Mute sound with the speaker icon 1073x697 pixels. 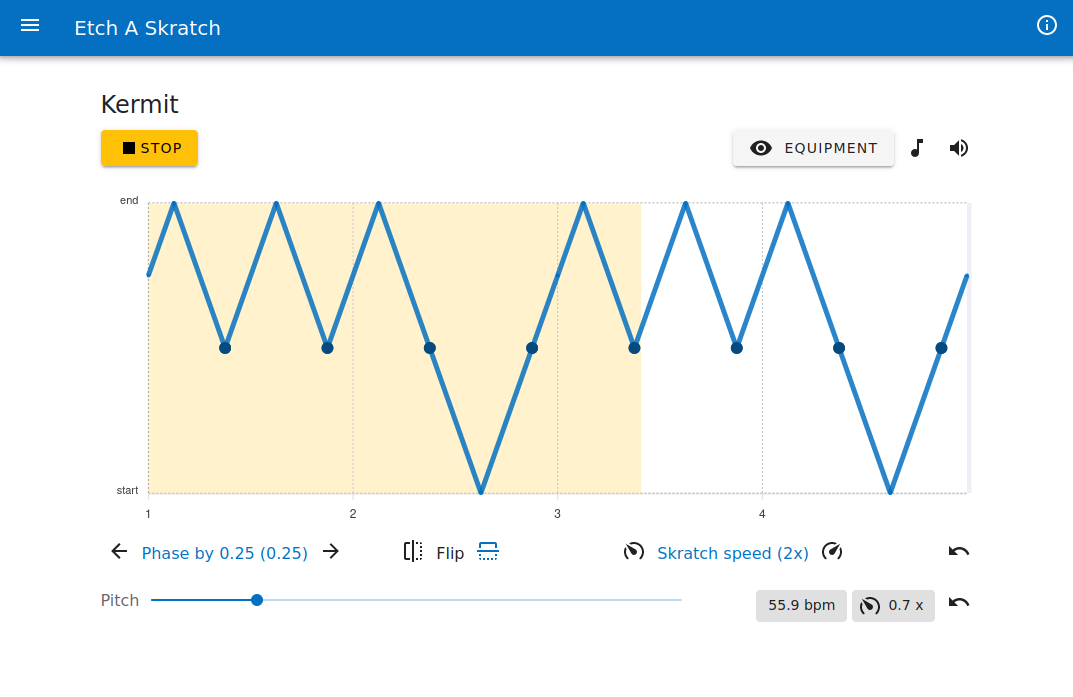click(x=959, y=148)
